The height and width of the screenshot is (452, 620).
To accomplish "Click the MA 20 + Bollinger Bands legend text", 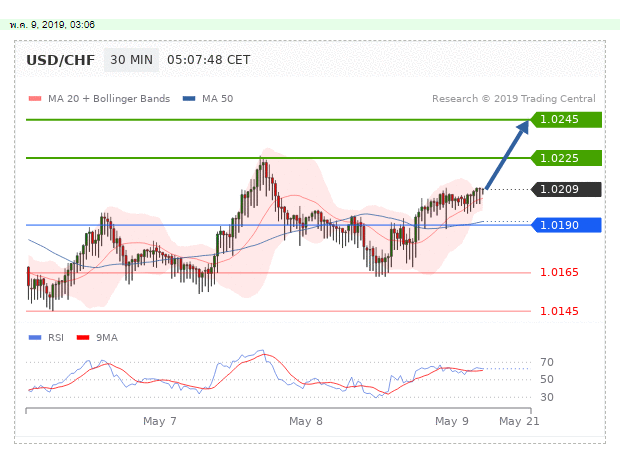I will (109, 98).
